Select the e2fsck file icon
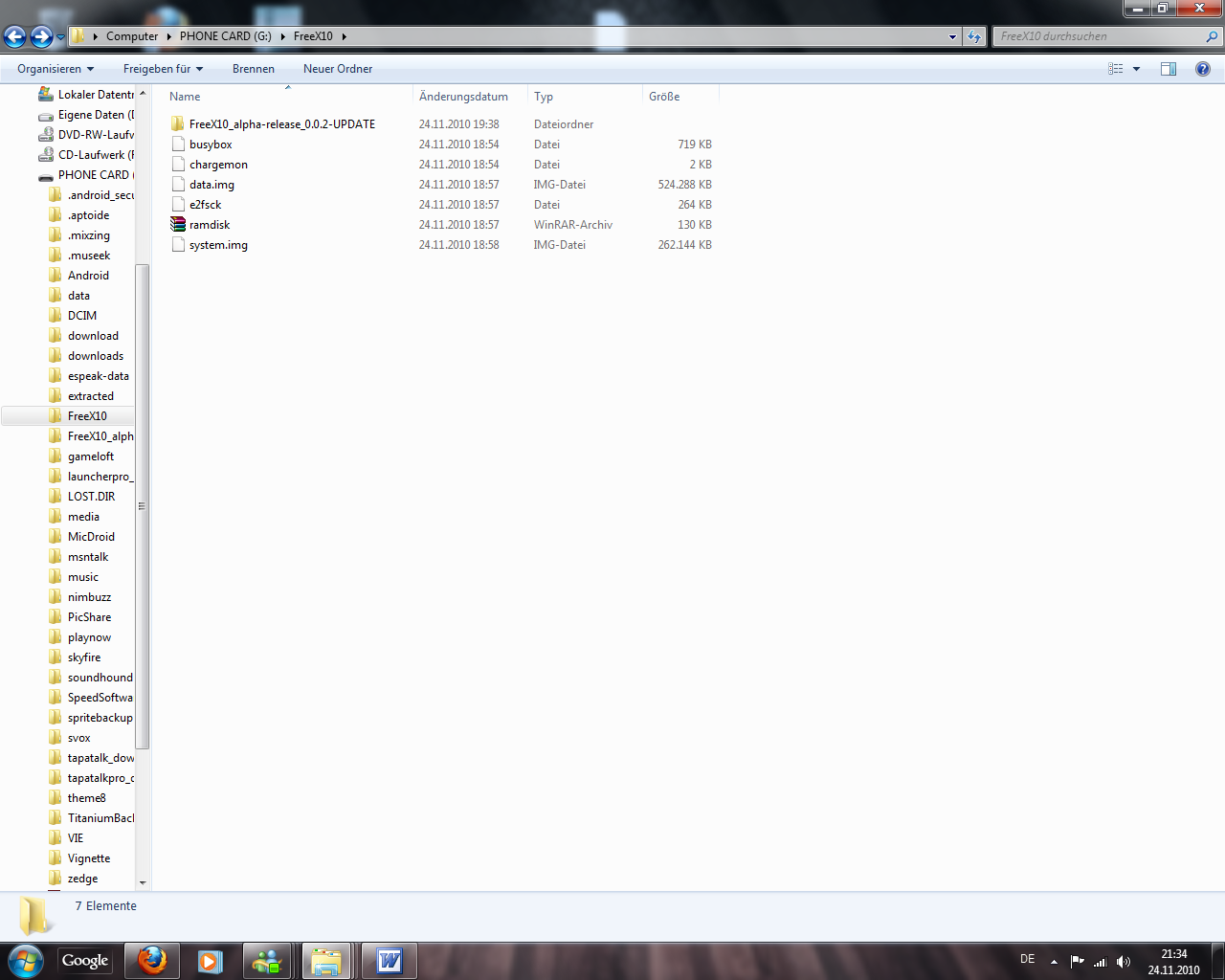The height and width of the screenshot is (980, 1225). (178, 205)
